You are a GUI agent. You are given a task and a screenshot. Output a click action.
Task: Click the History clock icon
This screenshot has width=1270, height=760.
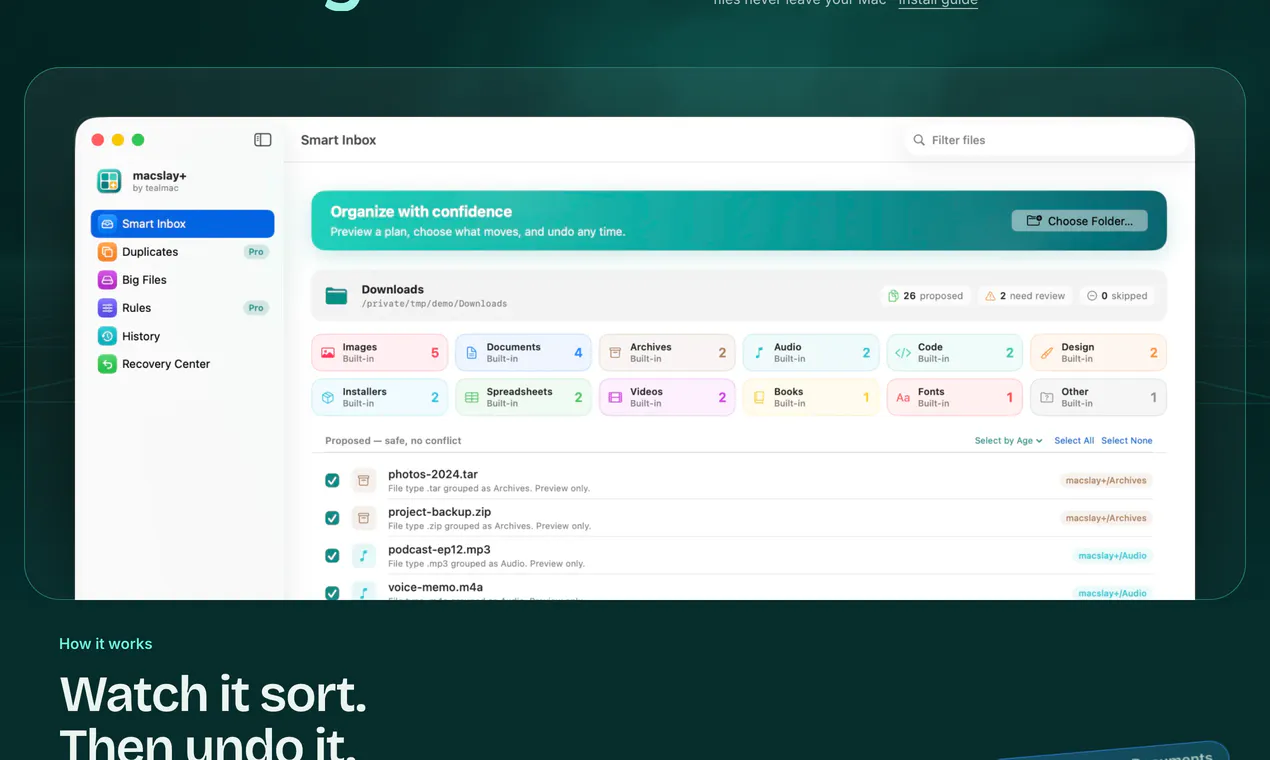tap(107, 336)
